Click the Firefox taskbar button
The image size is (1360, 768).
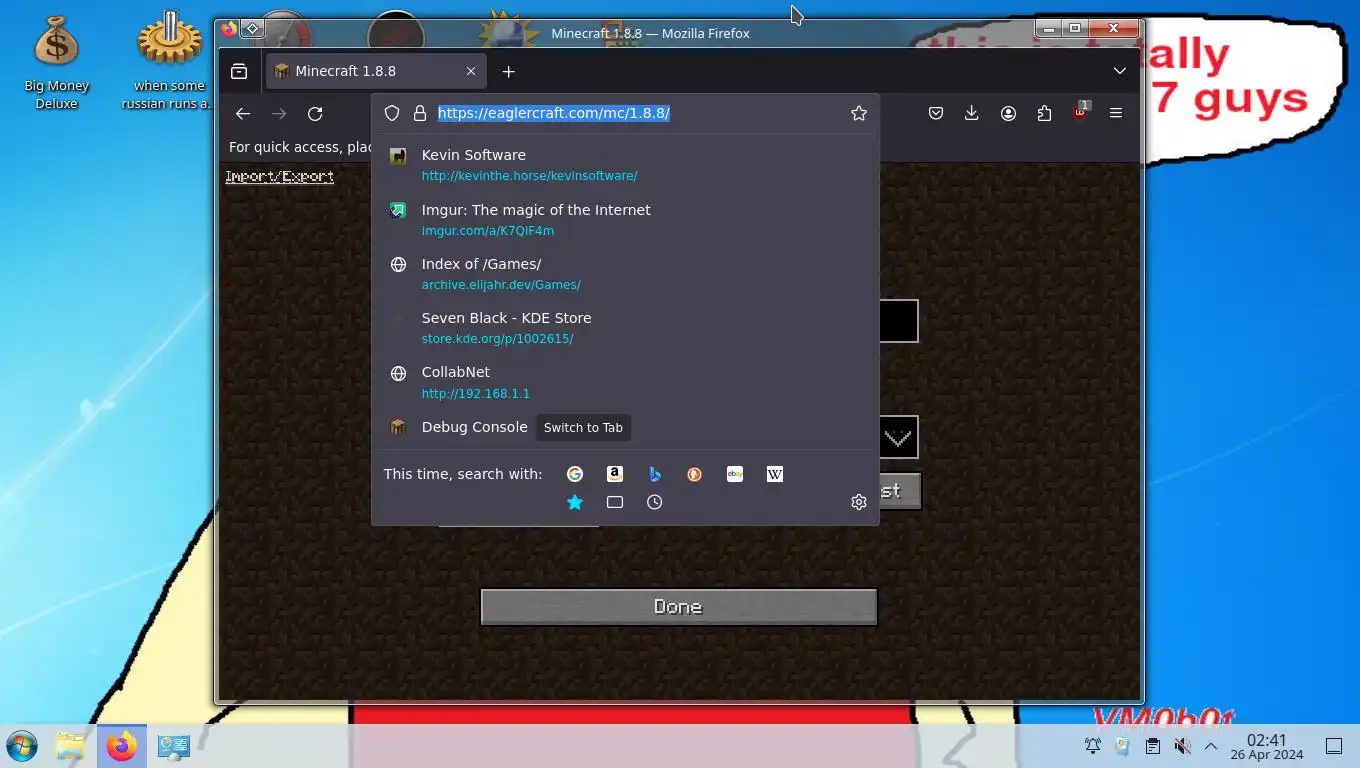[x=122, y=746]
